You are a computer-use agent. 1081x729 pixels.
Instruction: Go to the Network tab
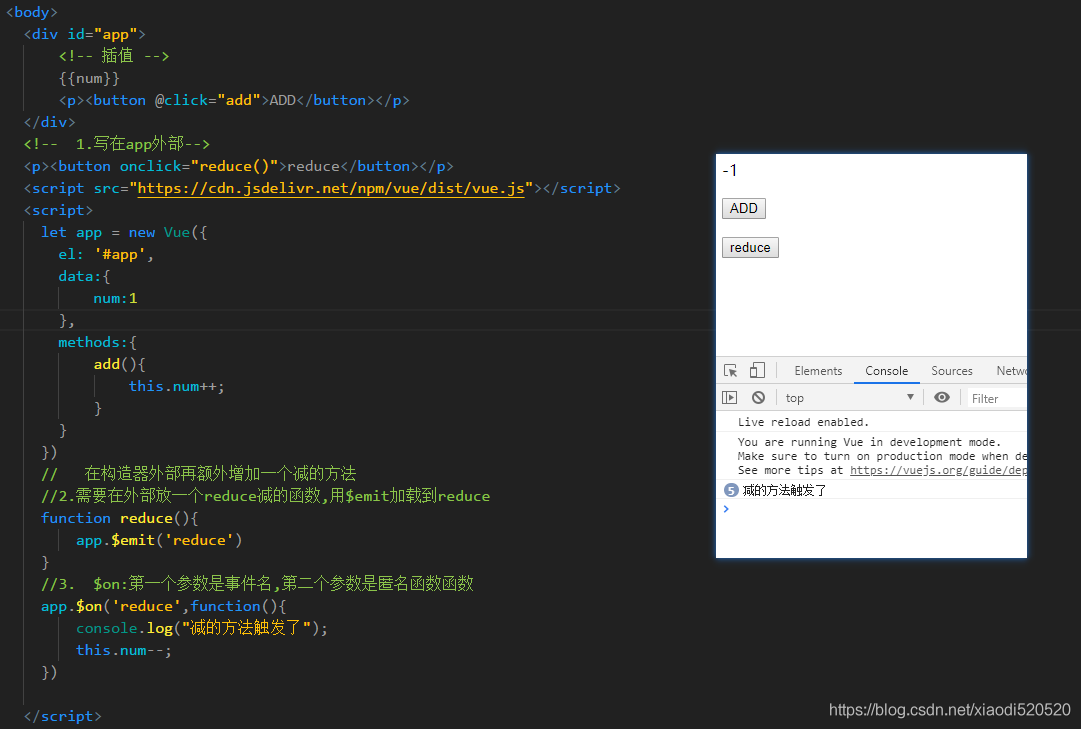[1011, 371]
